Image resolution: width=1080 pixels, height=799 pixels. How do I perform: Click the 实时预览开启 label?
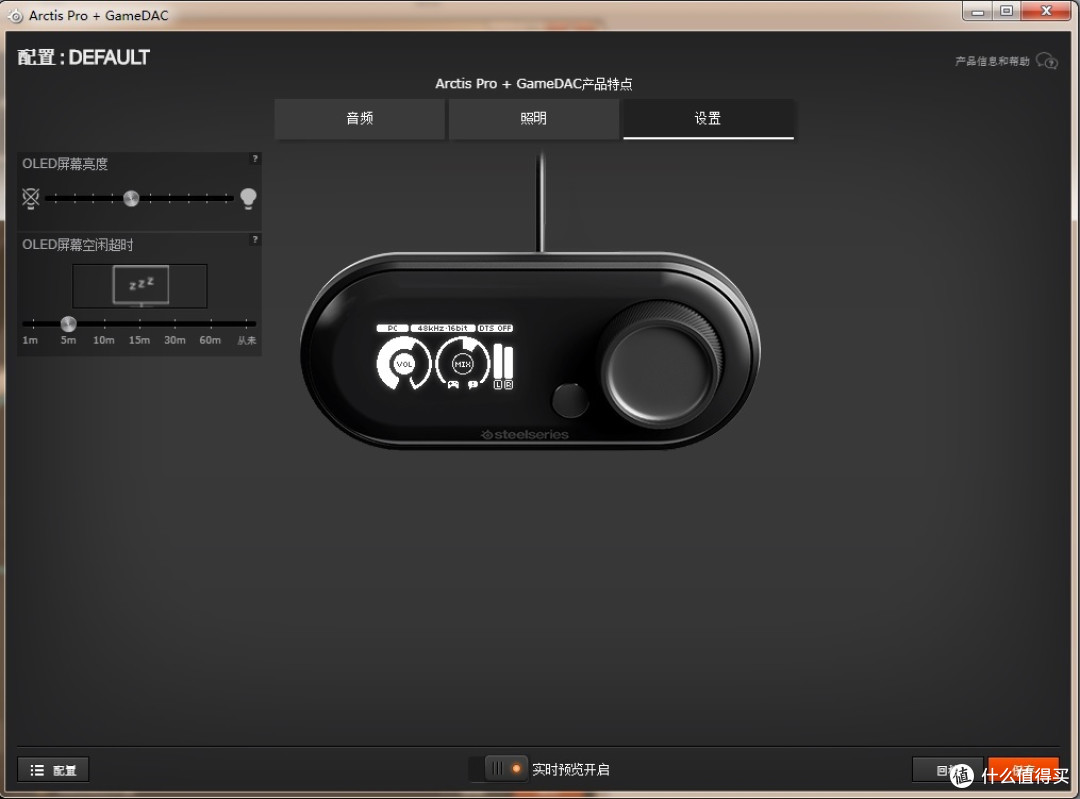570,769
